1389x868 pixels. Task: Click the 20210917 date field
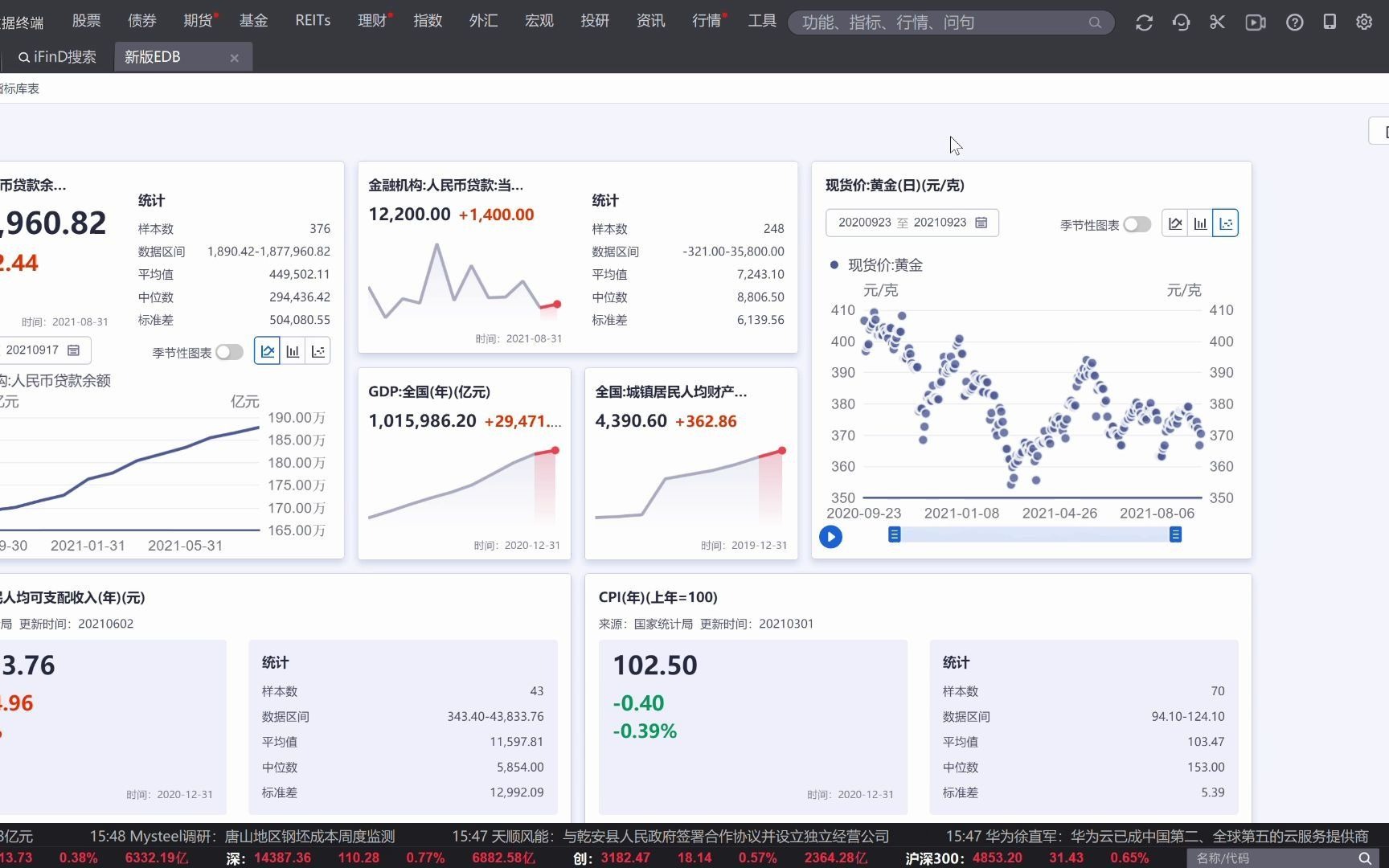point(44,350)
